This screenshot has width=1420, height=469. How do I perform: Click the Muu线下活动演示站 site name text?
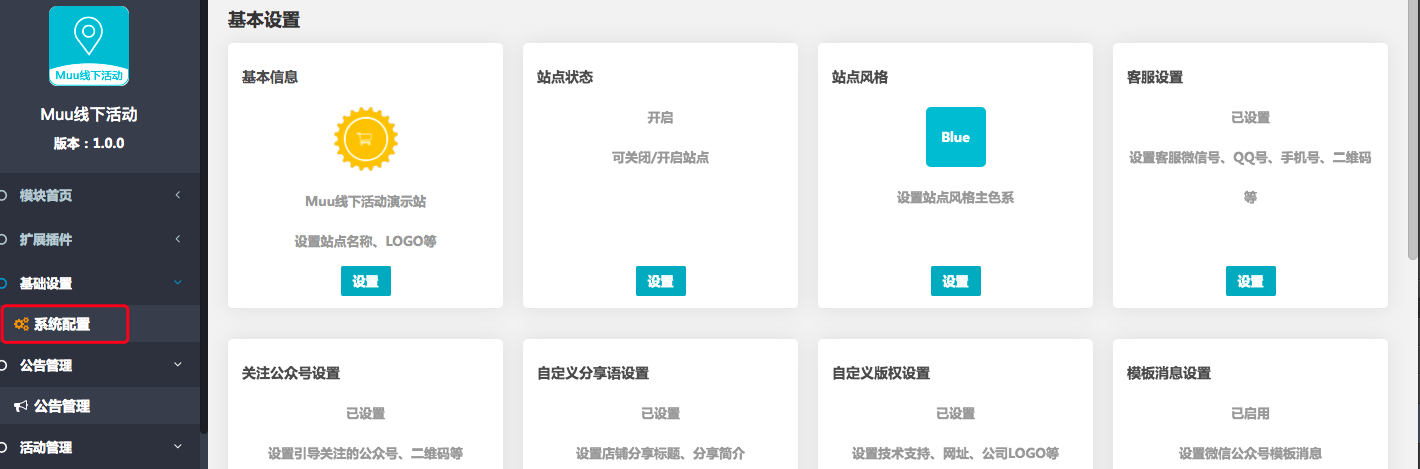click(x=366, y=201)
